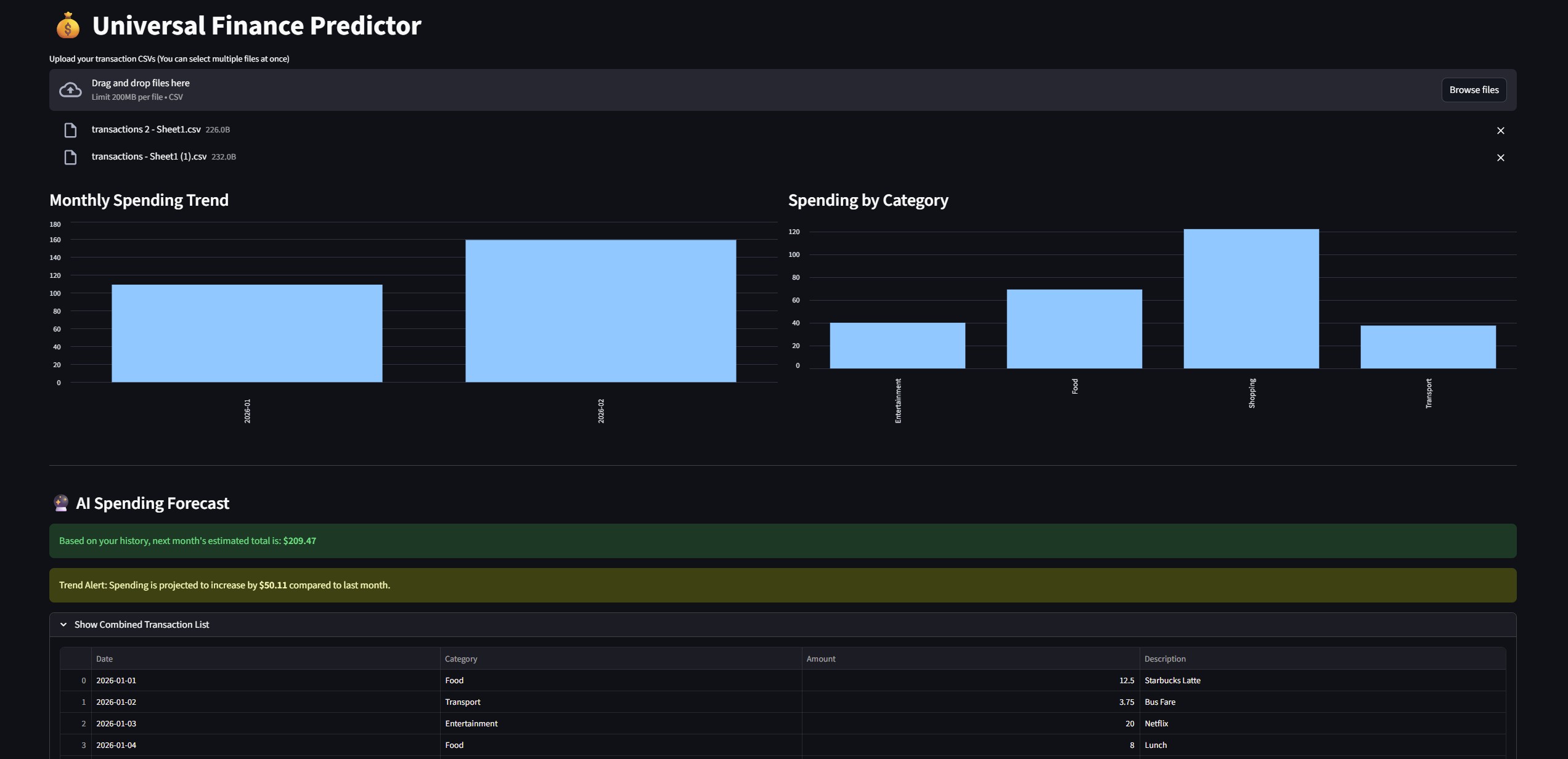
Task: Click file icon beside transactions 2 - Sheet1.csv
Action: coord(70,130)
